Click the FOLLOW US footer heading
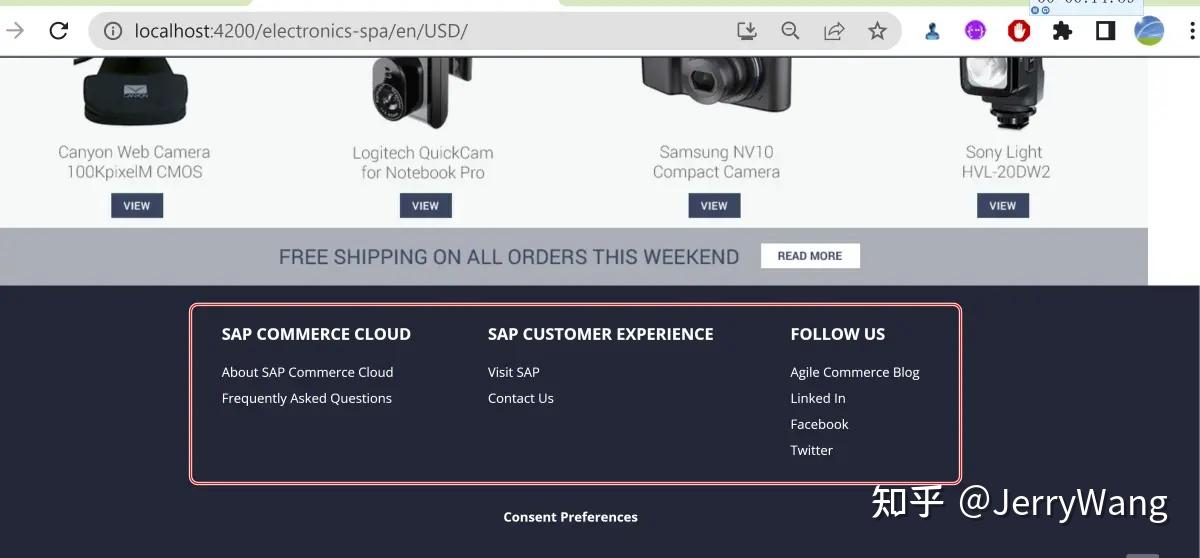The height and width of the screenshot is (558, 1200). (838, 334)
